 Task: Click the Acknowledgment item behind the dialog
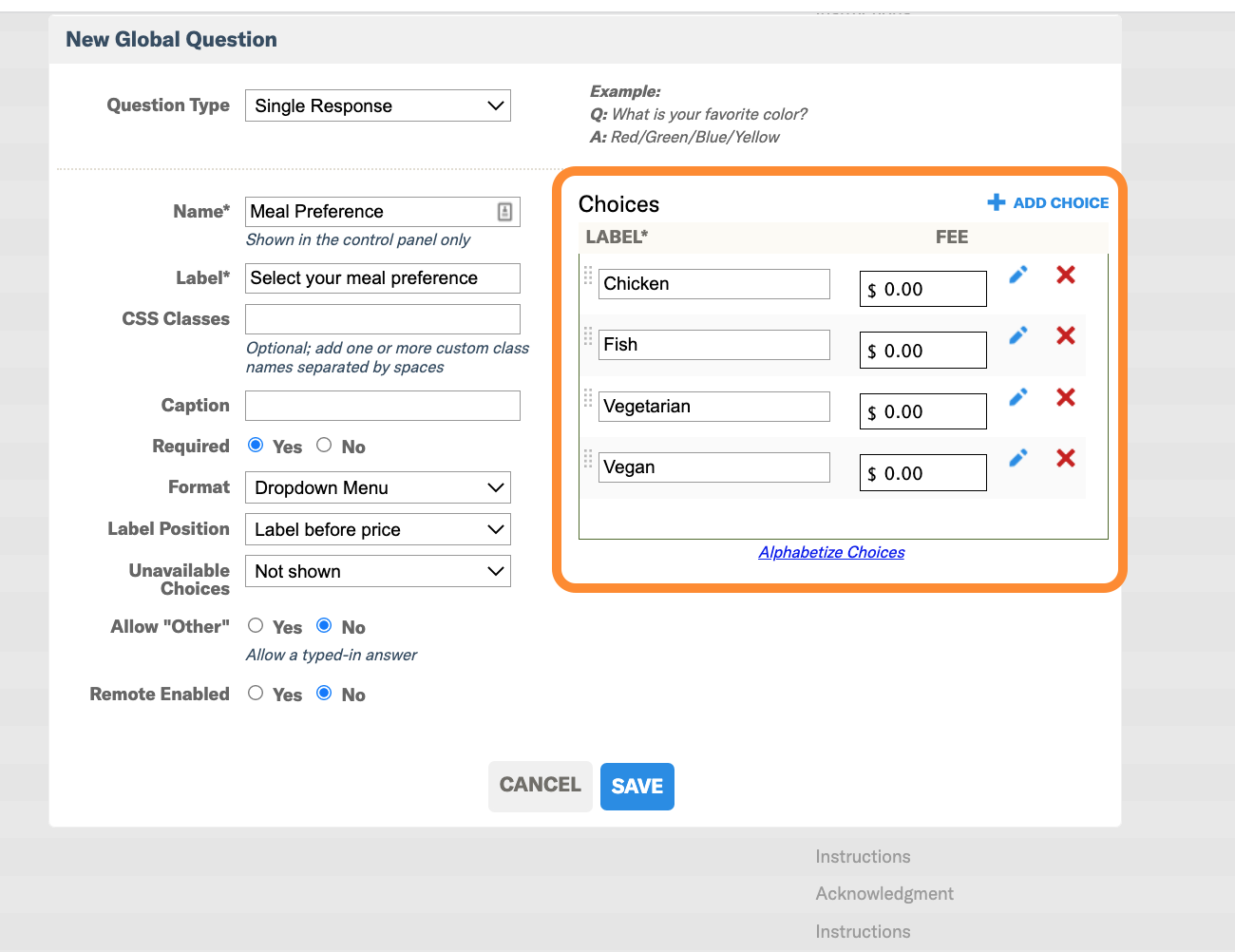coord(884,894)
